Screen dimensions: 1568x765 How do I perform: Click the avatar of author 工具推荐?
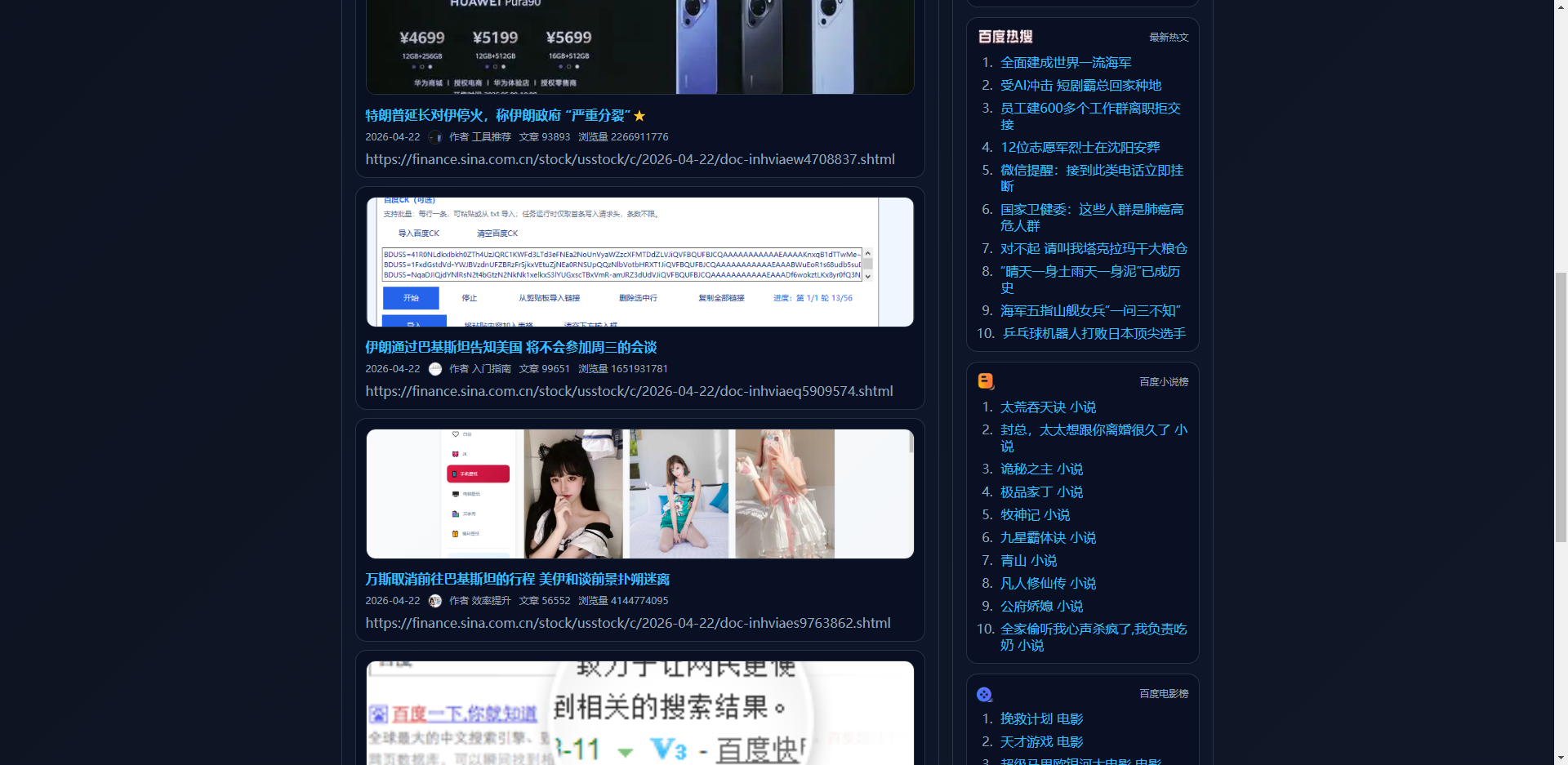click(435, 137)
